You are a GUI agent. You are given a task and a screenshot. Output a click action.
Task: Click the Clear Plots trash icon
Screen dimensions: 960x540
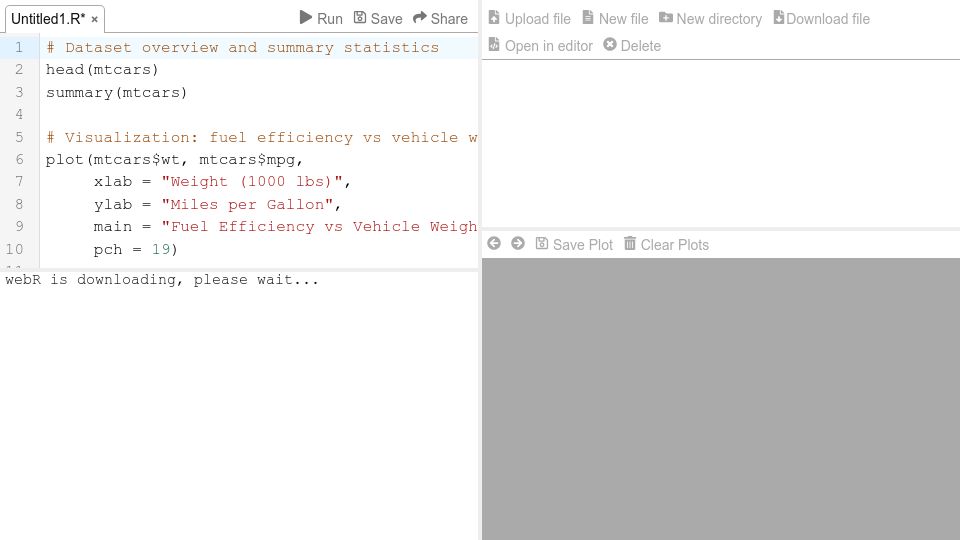coord(629,243)
